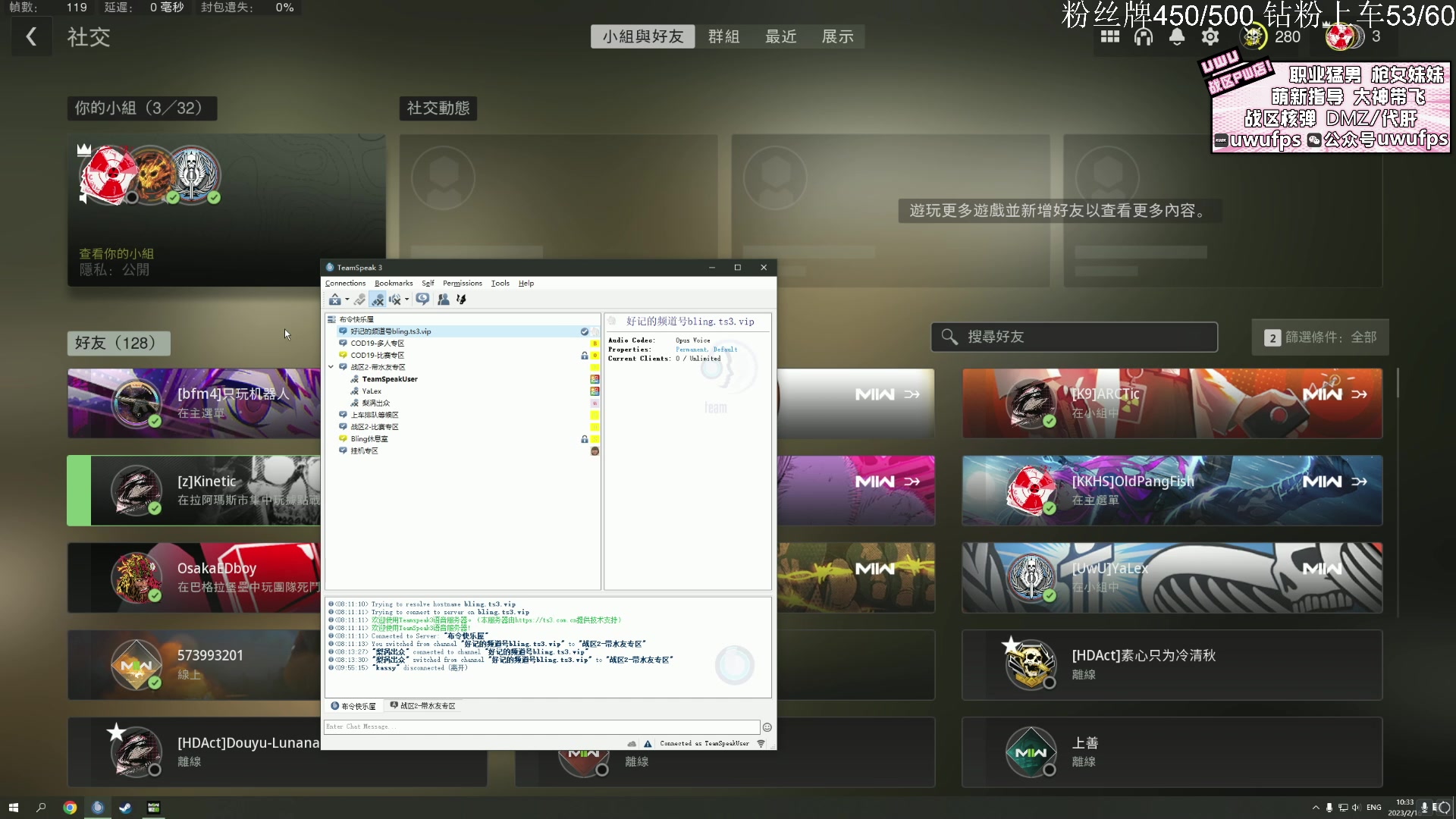
Task: Click 查看你的小組 link
Action: click(116, 253)
